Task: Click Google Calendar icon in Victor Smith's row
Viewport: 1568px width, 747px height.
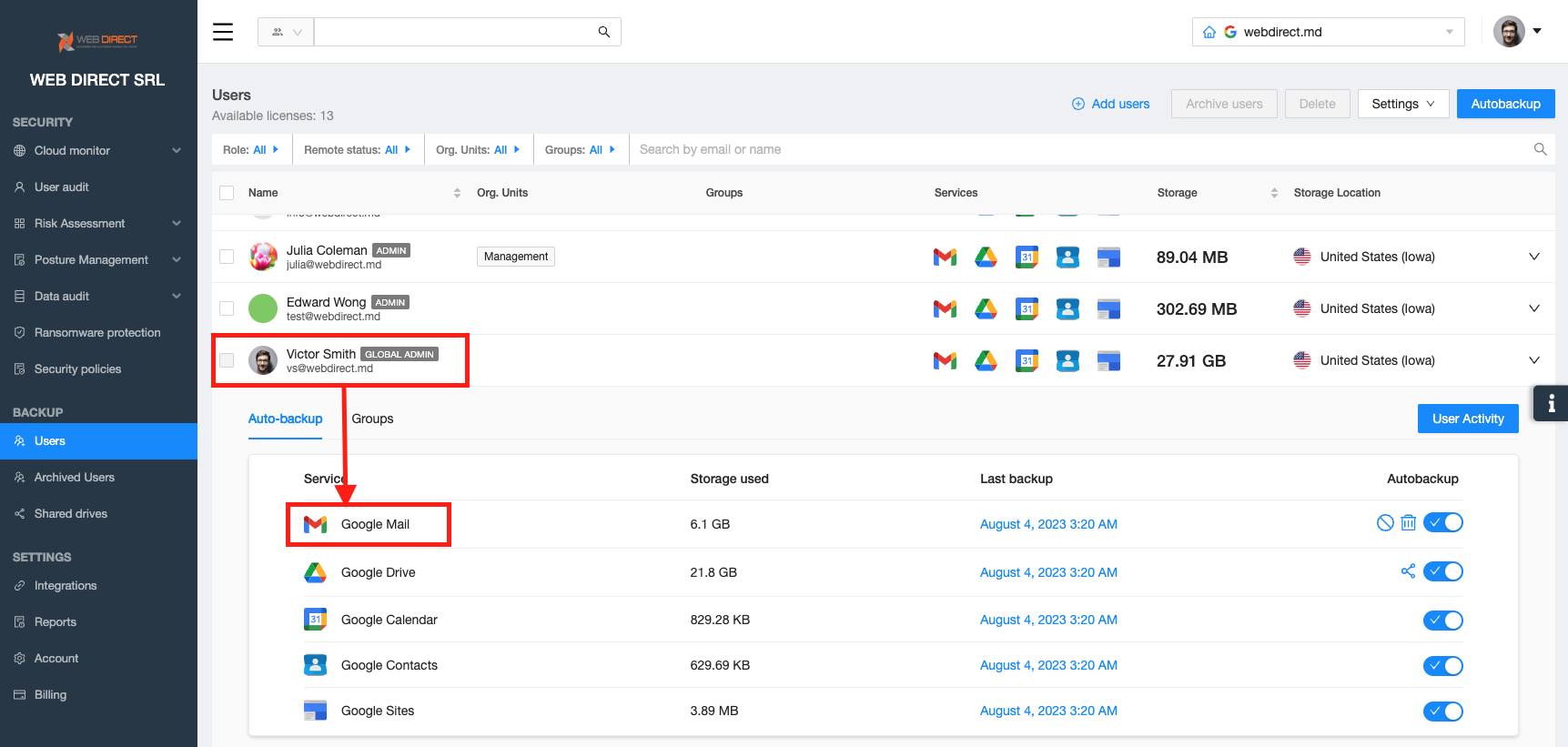Action: tap(1027, 361)
